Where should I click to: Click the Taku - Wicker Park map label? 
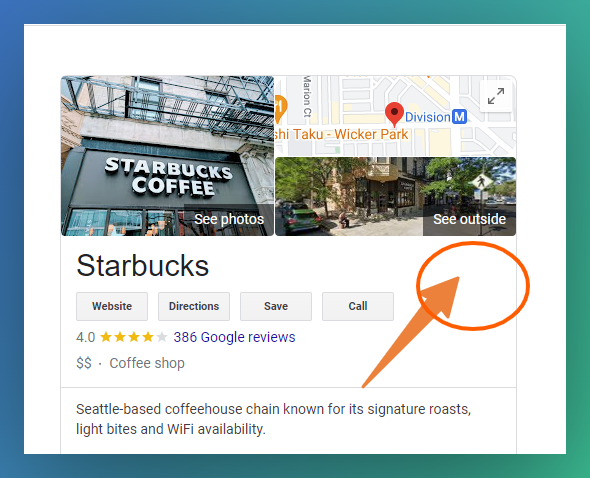[341, 134]
